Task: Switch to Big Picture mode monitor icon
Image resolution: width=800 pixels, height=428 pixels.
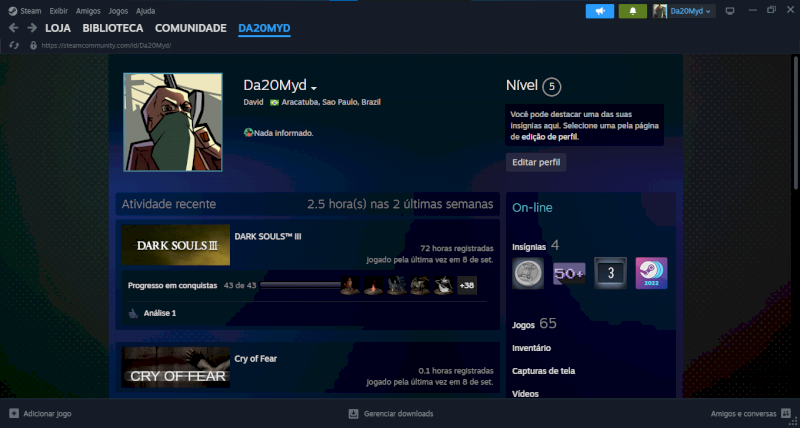Action: [x=730, y=11]
